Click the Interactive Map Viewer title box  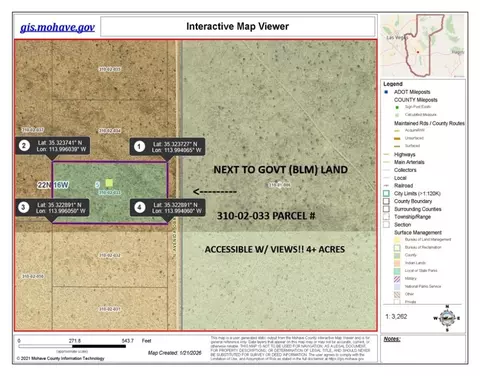pyautogui.click(x=238, y=26)
